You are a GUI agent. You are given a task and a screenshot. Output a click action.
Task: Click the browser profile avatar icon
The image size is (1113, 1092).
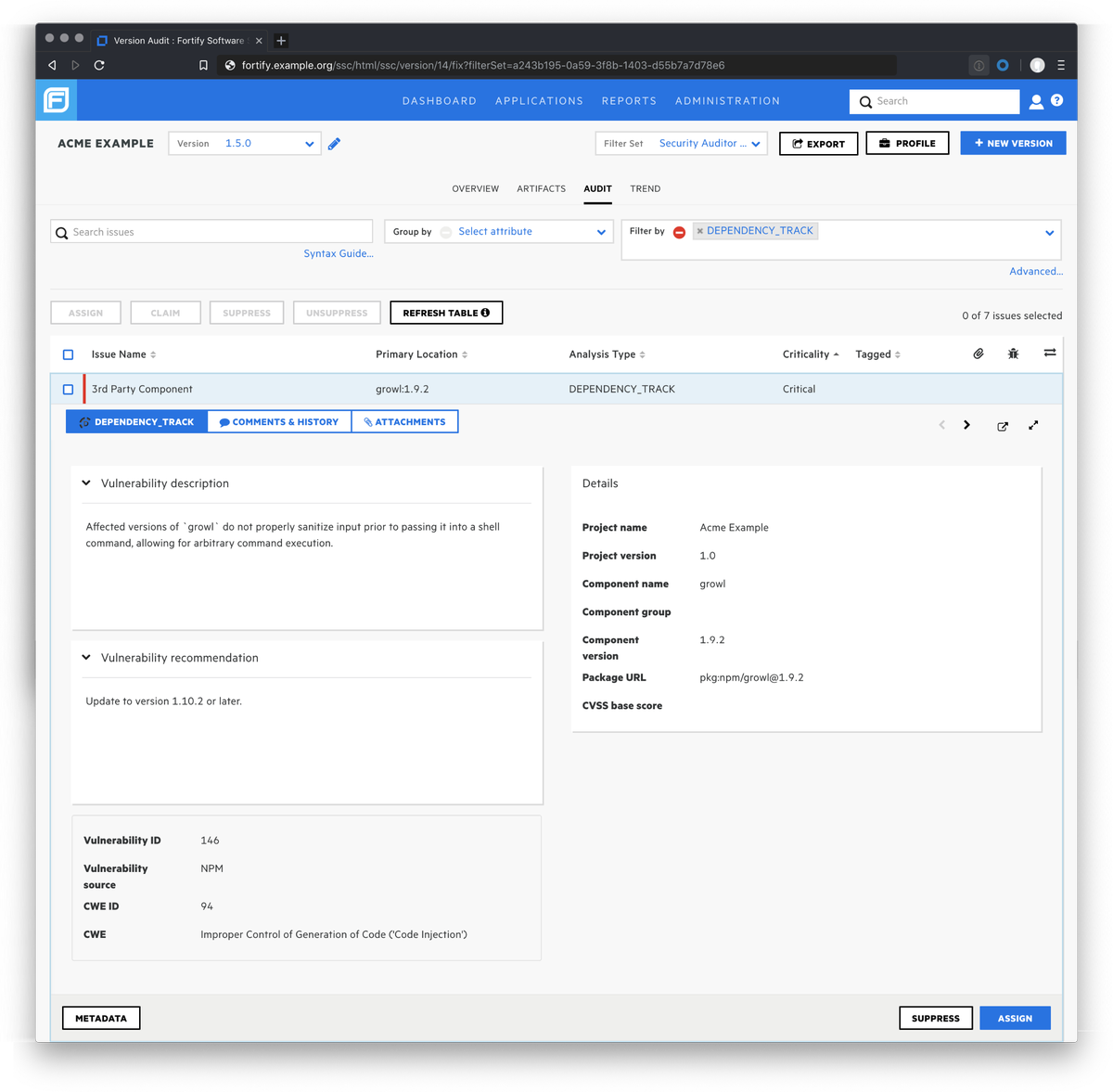coord(1037,65)
